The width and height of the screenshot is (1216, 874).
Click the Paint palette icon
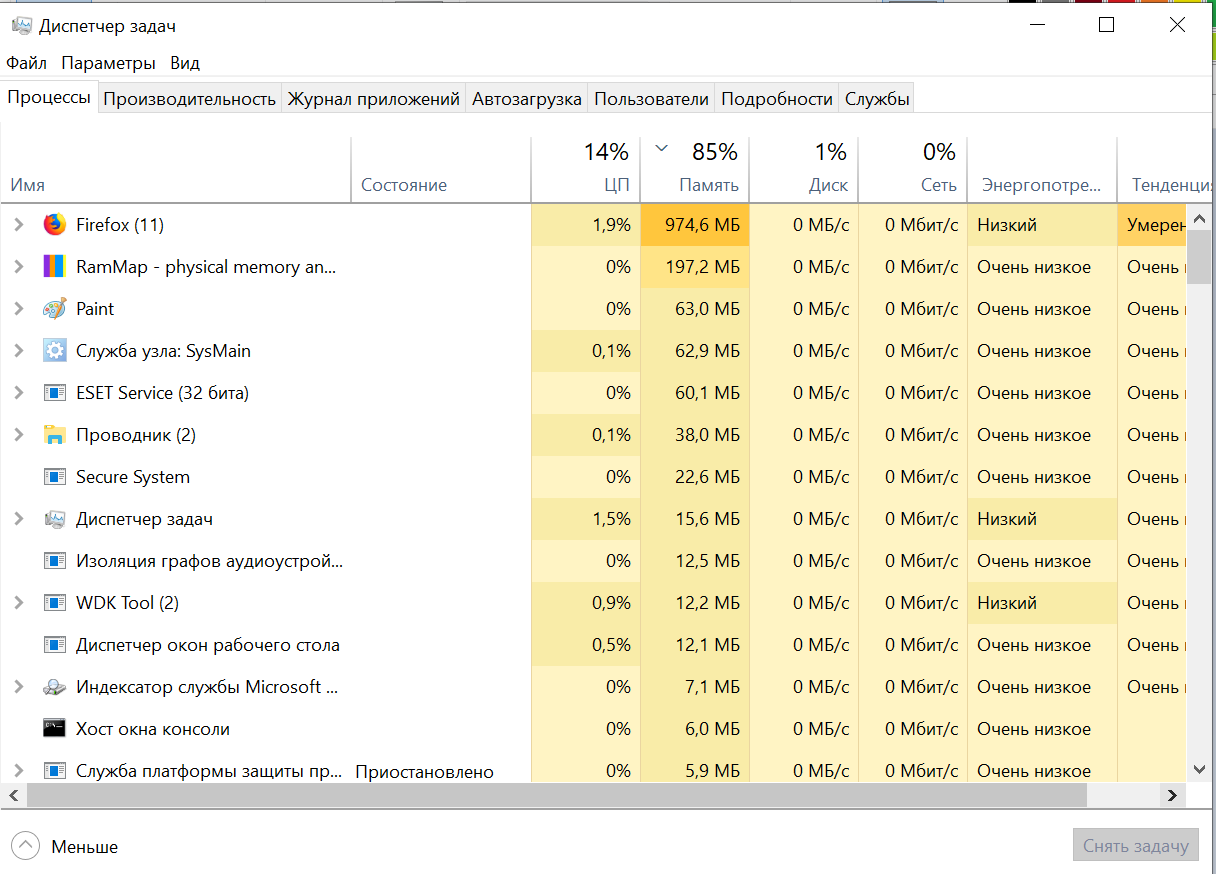point(55,309)
